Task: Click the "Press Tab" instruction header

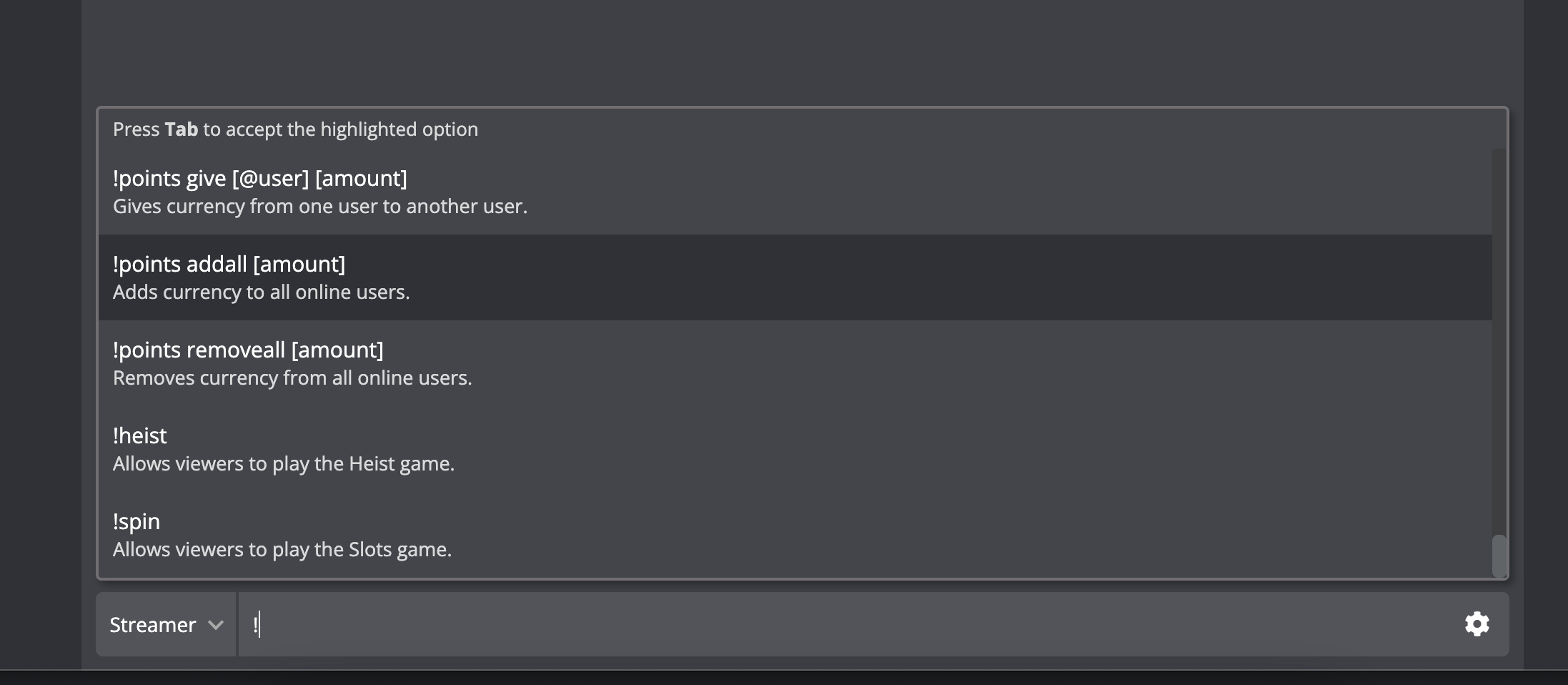Action: pyautogui.click(x=295, y=129)
